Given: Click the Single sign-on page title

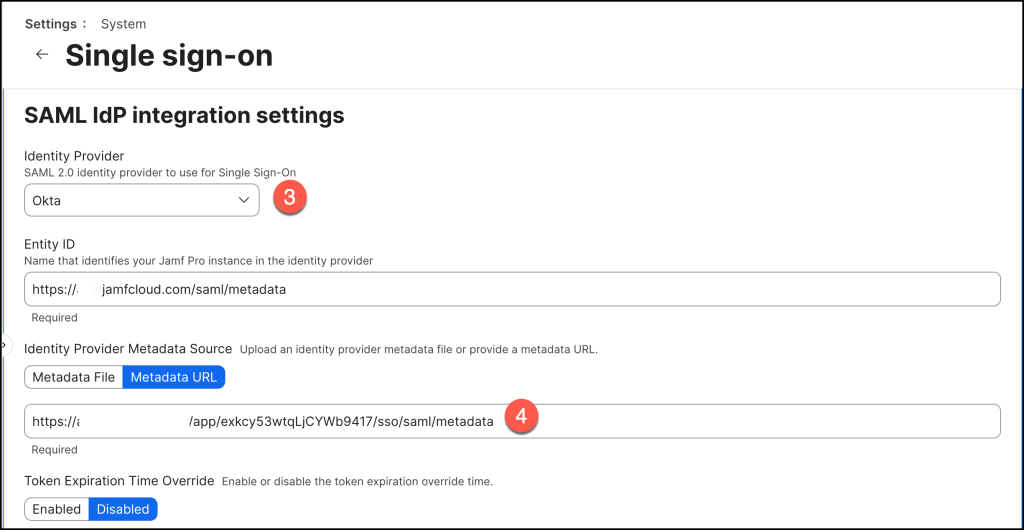Looking at the screenshot, I should click(169, 56).
